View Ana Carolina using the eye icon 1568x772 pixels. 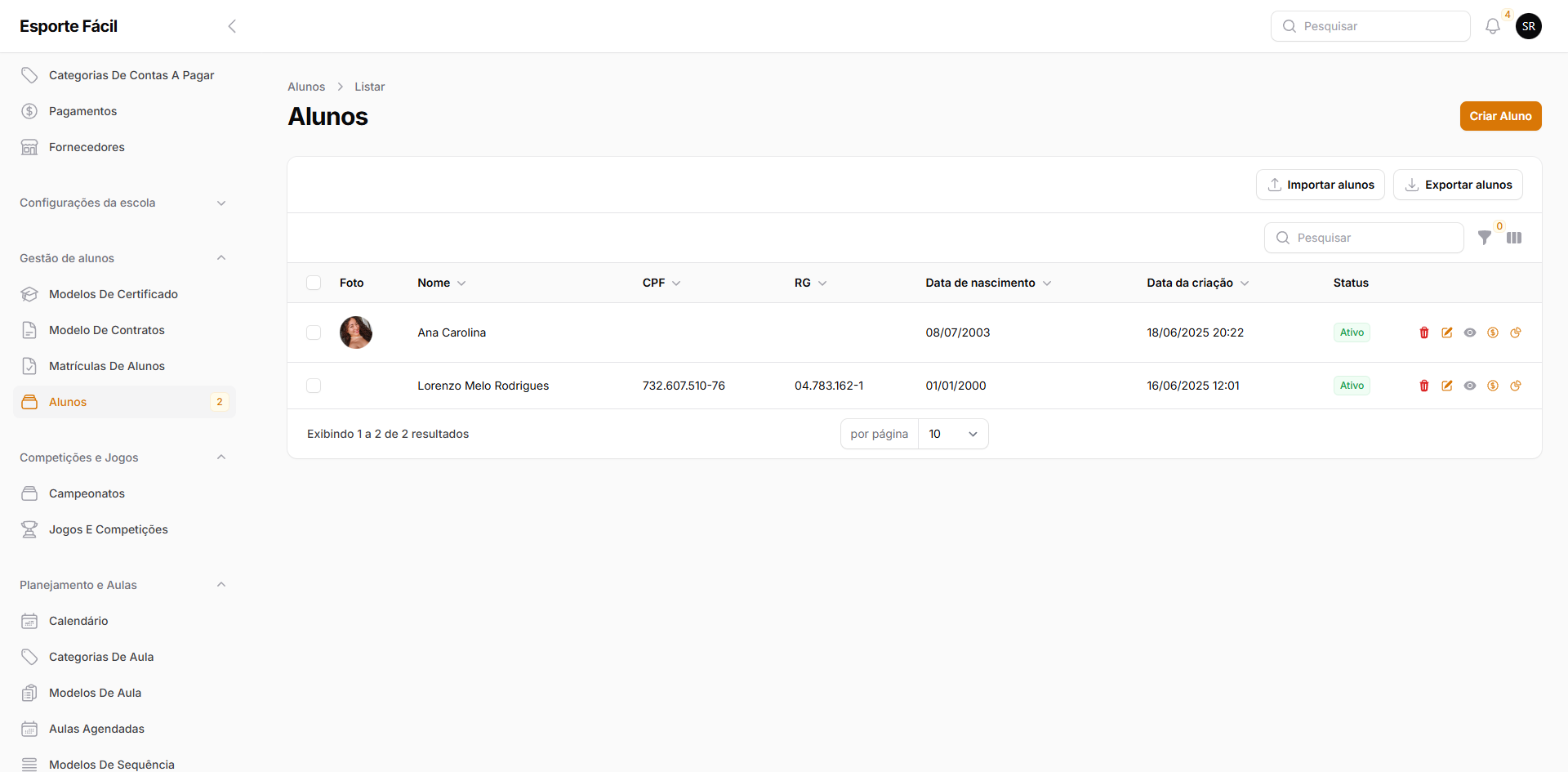(1470, 332)
